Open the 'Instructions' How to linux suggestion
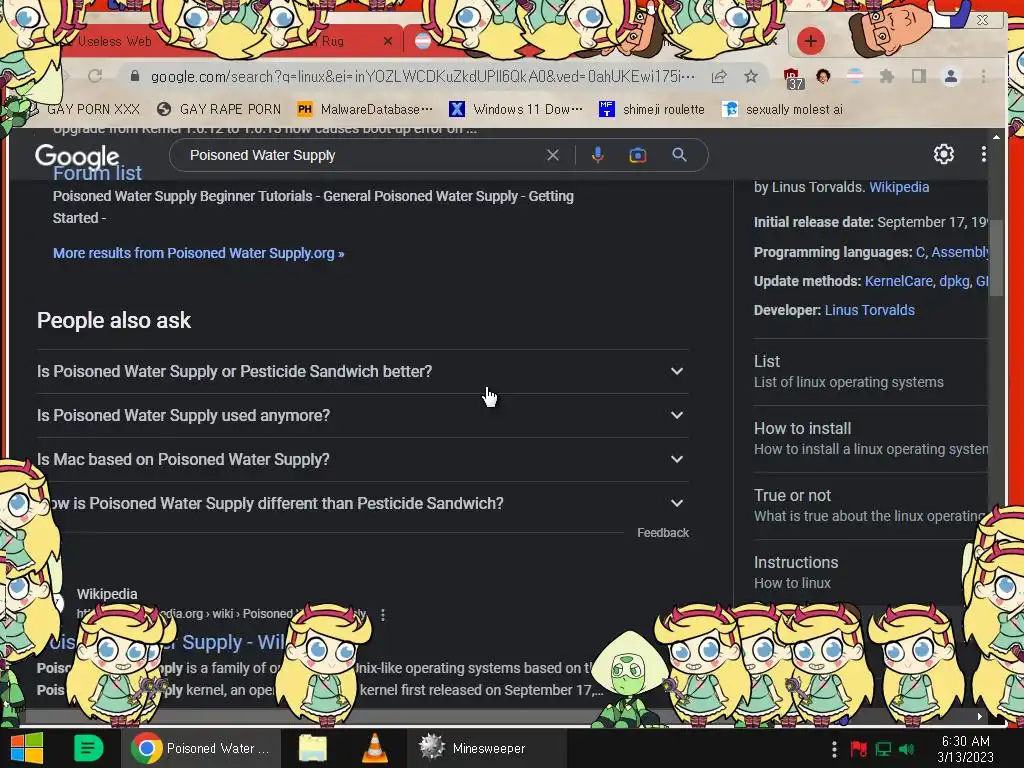Screen dimensions: 1024x768 pyautogui.click(x=871, y=573)
